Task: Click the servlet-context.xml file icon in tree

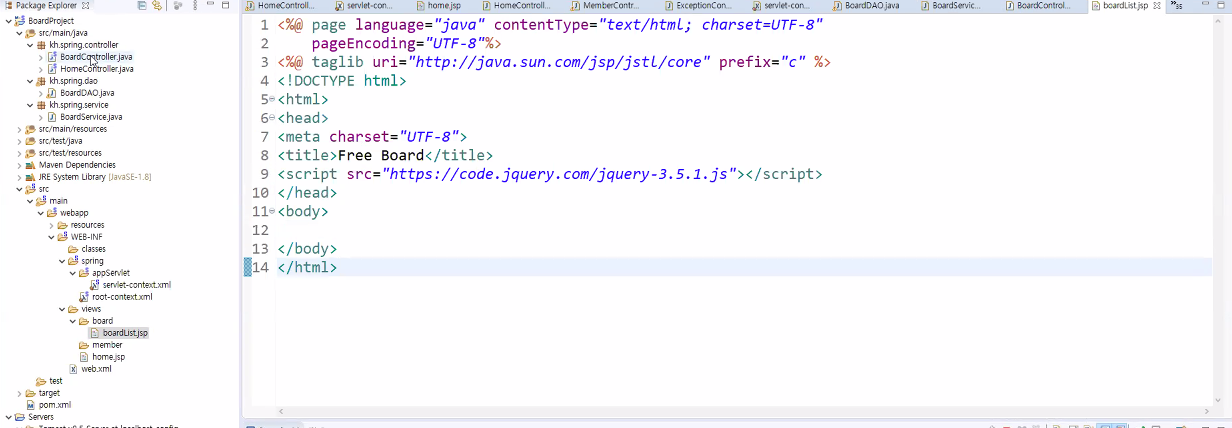Action: pyautogui.click(x=95, y=285)
